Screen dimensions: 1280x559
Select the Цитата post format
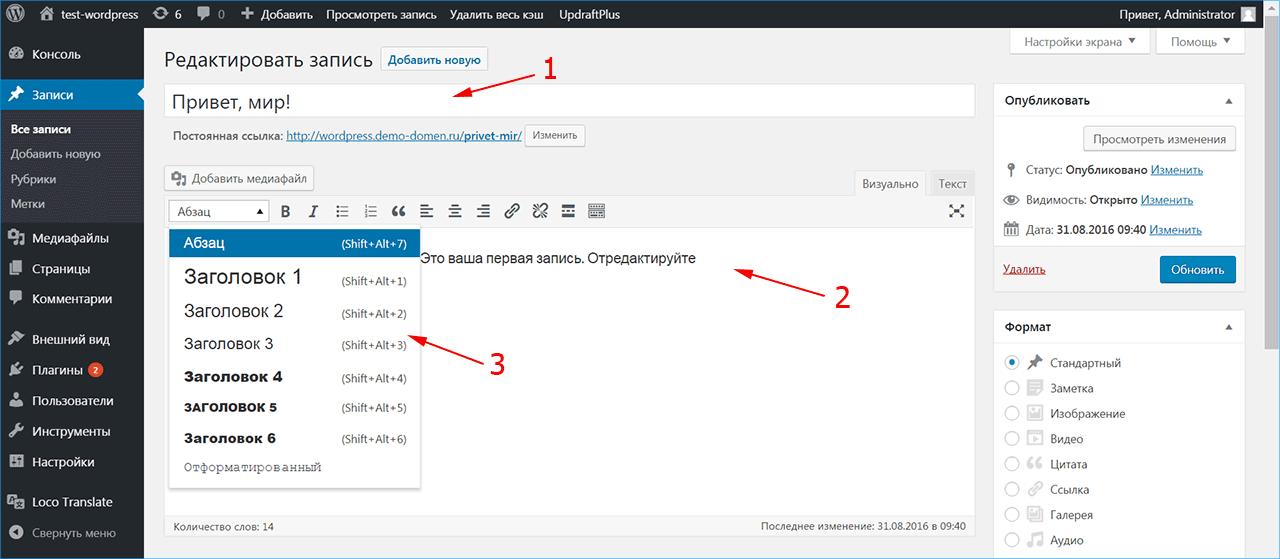click(x=1012, y=464)
